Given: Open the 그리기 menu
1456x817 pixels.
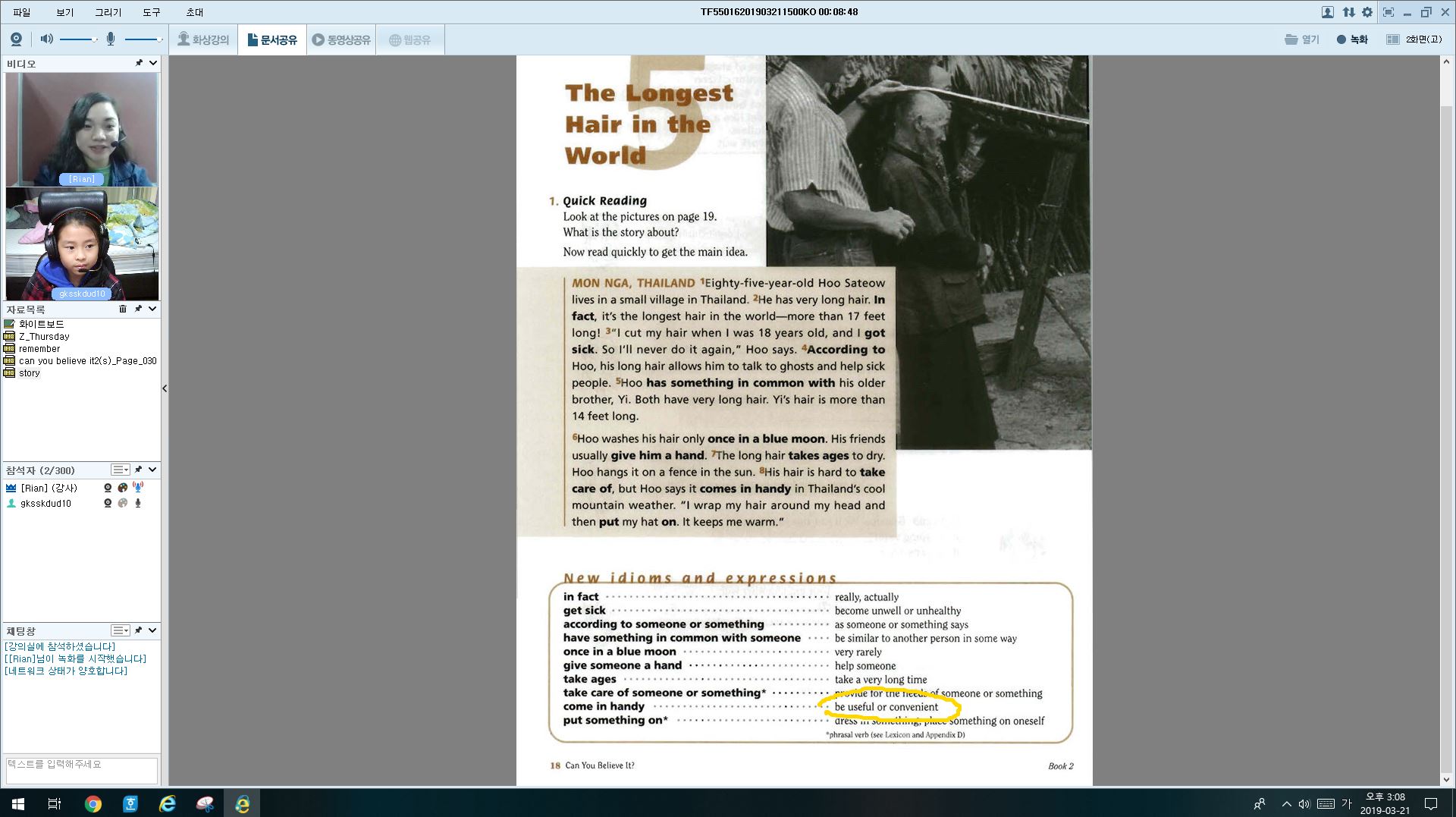Looking at the screenshot, I should pos(108,12).
